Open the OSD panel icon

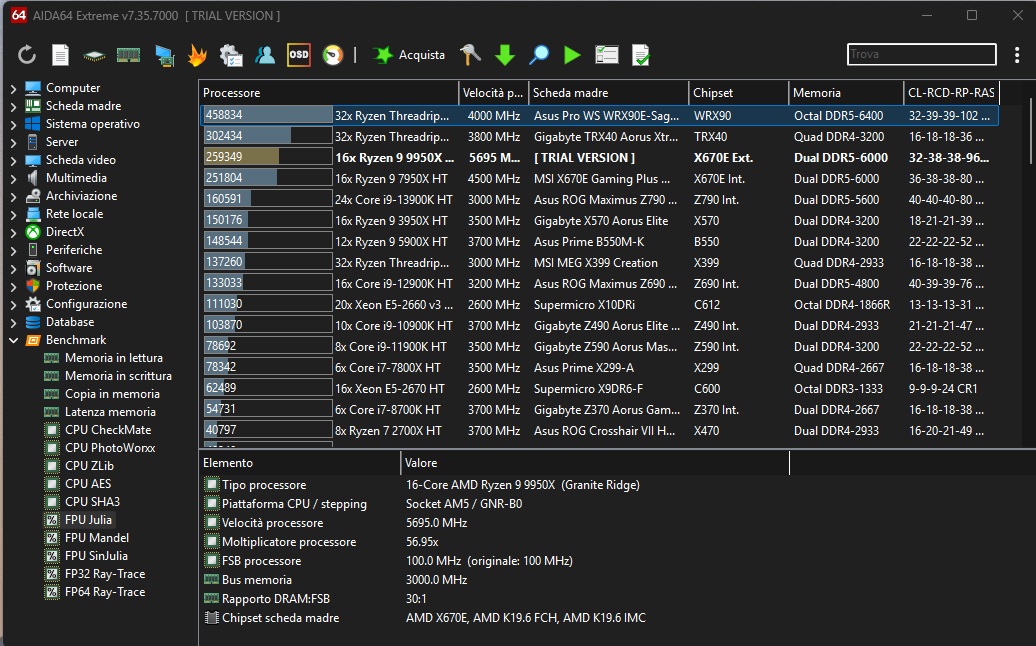[299, 55]
